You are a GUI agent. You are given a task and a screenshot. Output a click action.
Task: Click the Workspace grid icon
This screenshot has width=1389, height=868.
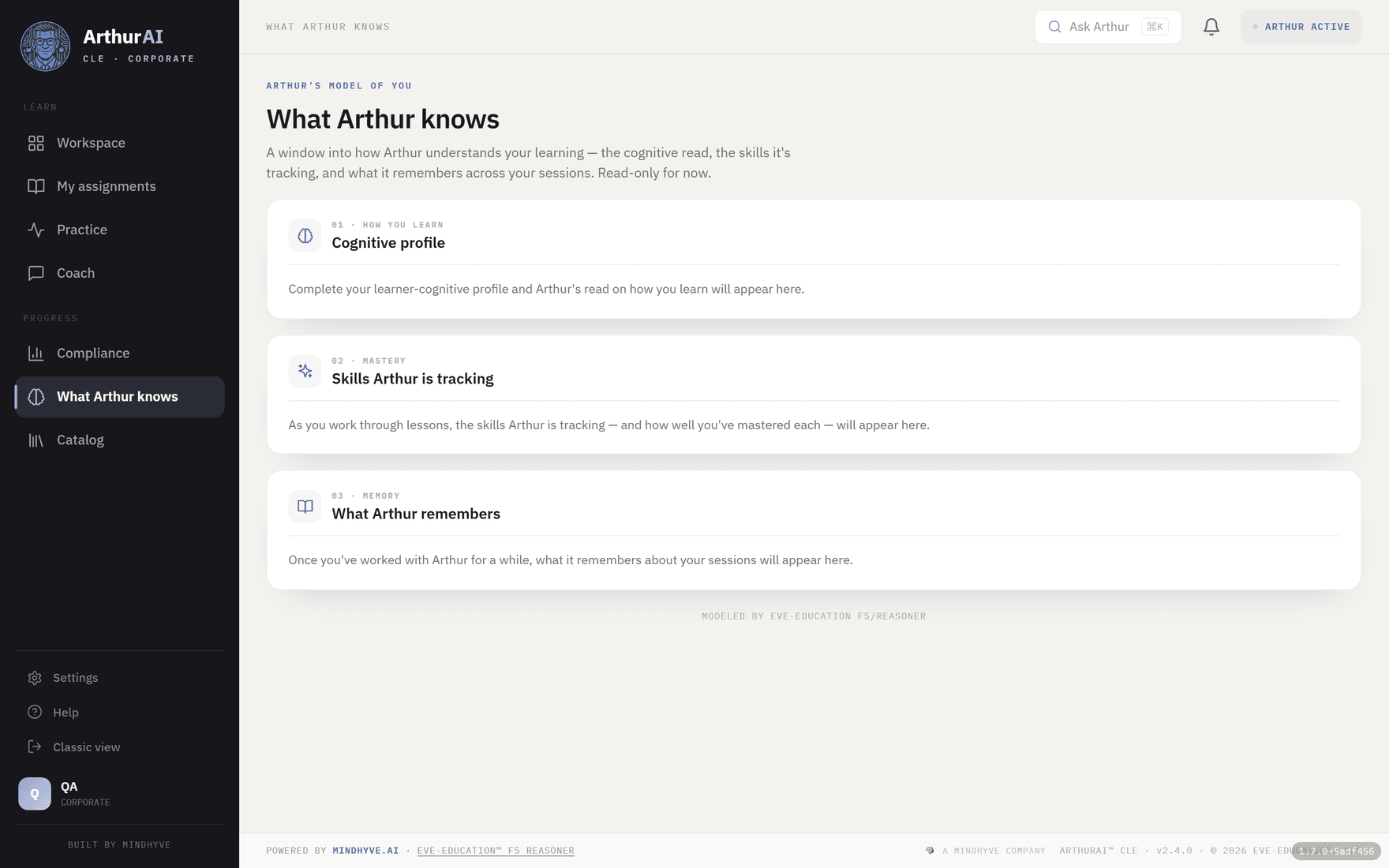(36, 143)
